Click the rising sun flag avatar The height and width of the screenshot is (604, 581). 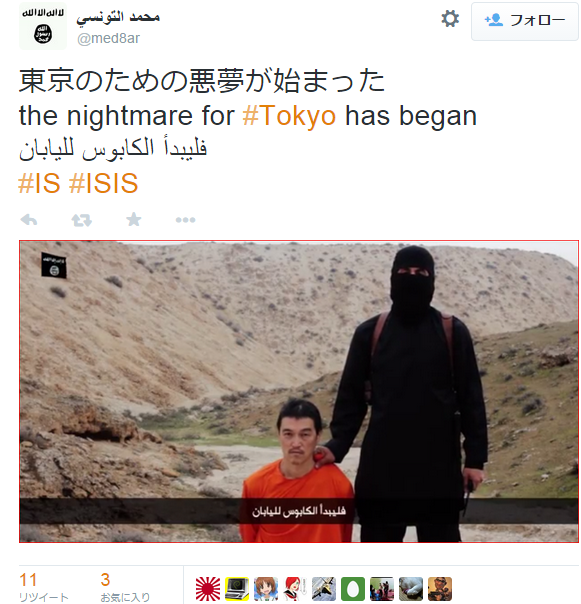click(x=208, y=589)
